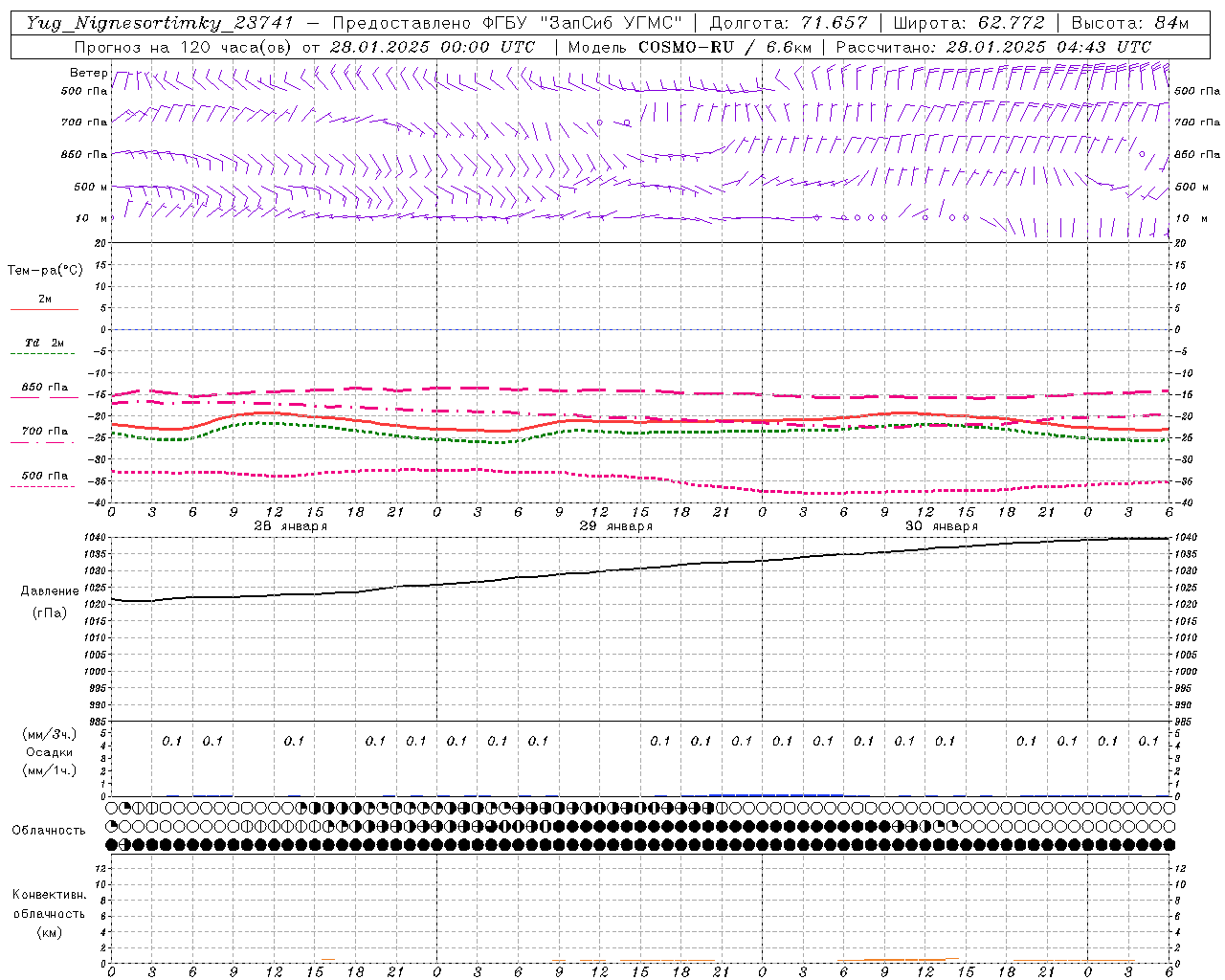Click the Широта: 62.772 value
The height and width of the screenshot is (980, 1225).
pos(968,24)
